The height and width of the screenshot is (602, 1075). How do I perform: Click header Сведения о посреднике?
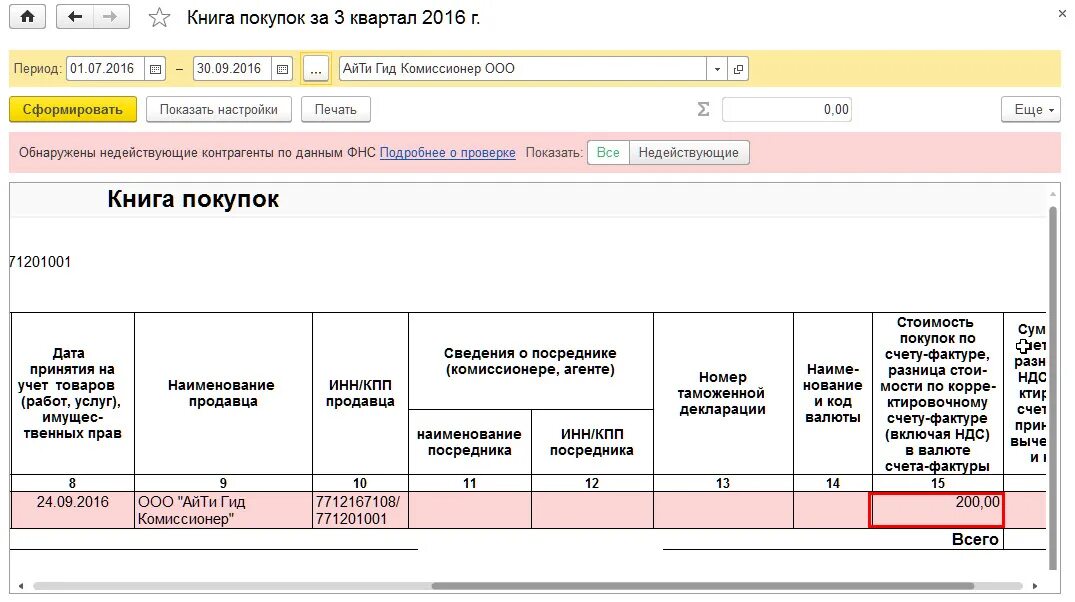(531, 361)
